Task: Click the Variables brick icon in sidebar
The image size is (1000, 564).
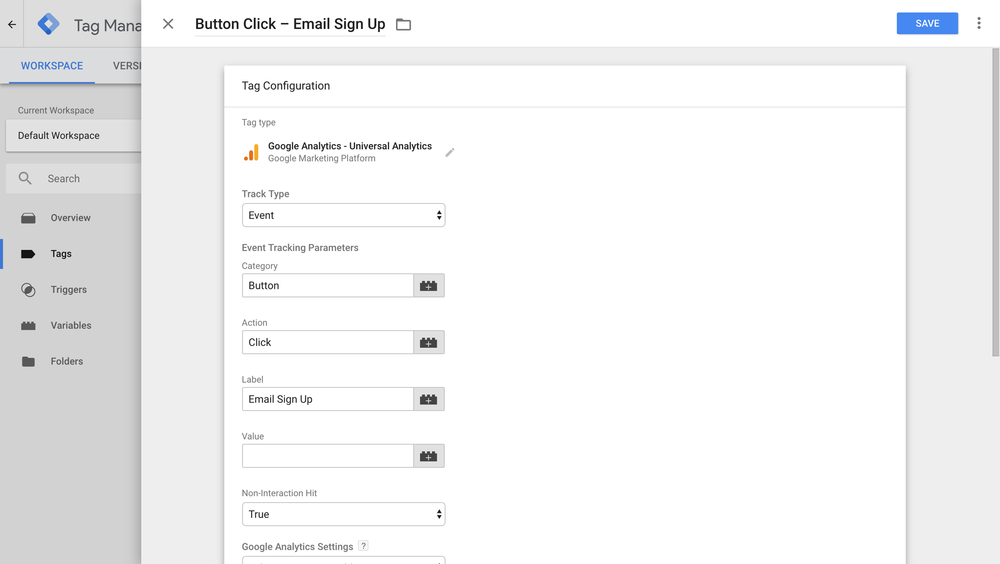Action: [28, 325]
